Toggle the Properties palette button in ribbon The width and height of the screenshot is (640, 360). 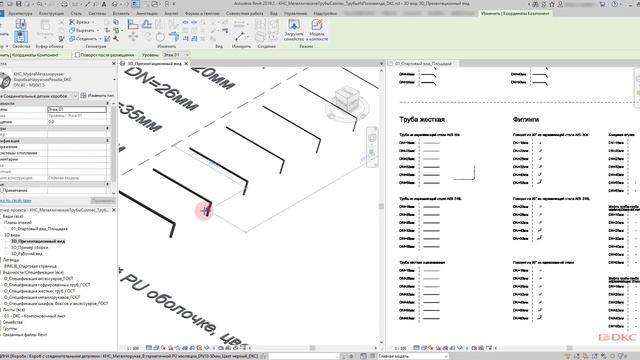coord(21,37)
